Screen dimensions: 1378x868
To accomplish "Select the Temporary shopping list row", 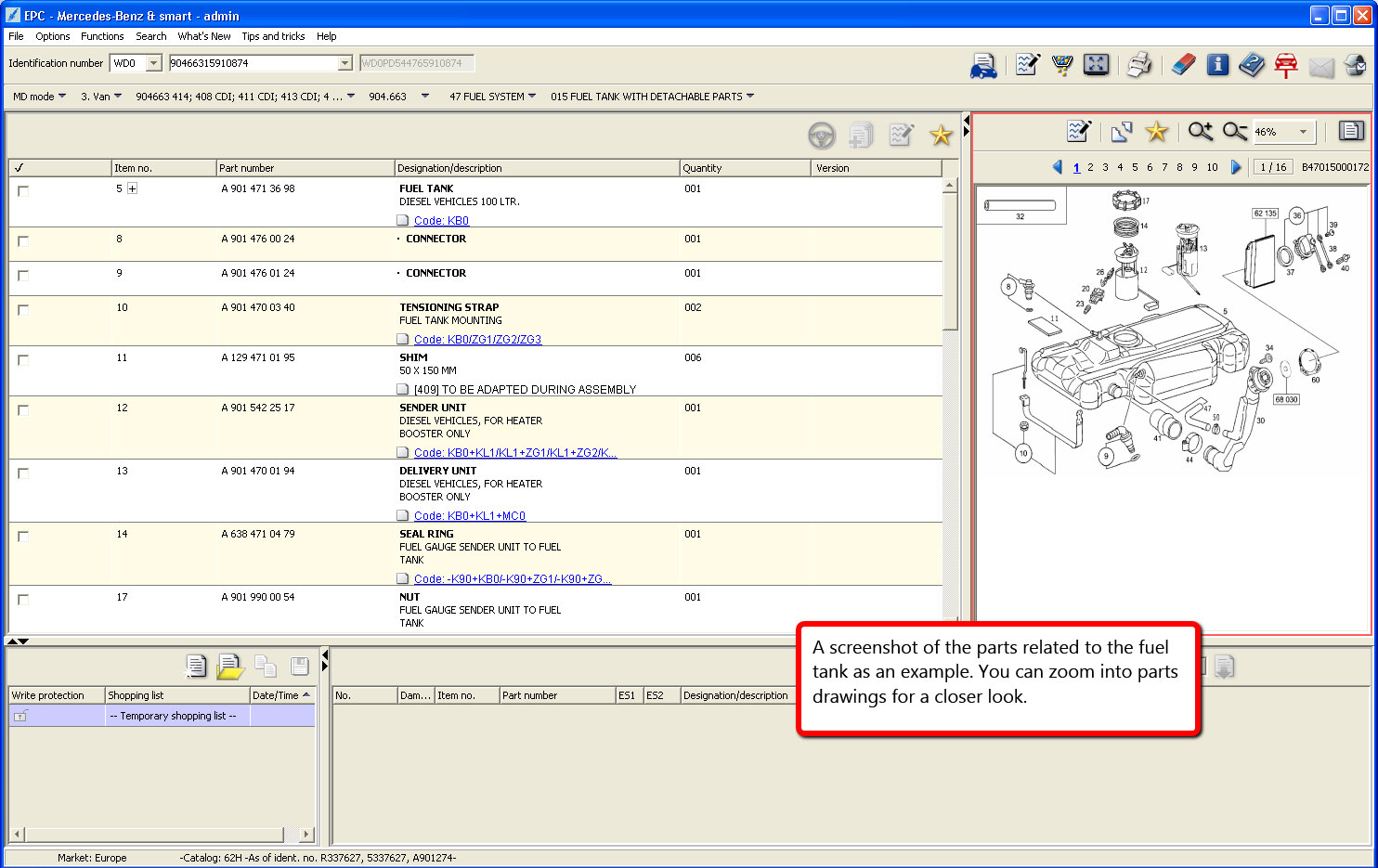I will [x=162, y=716].
